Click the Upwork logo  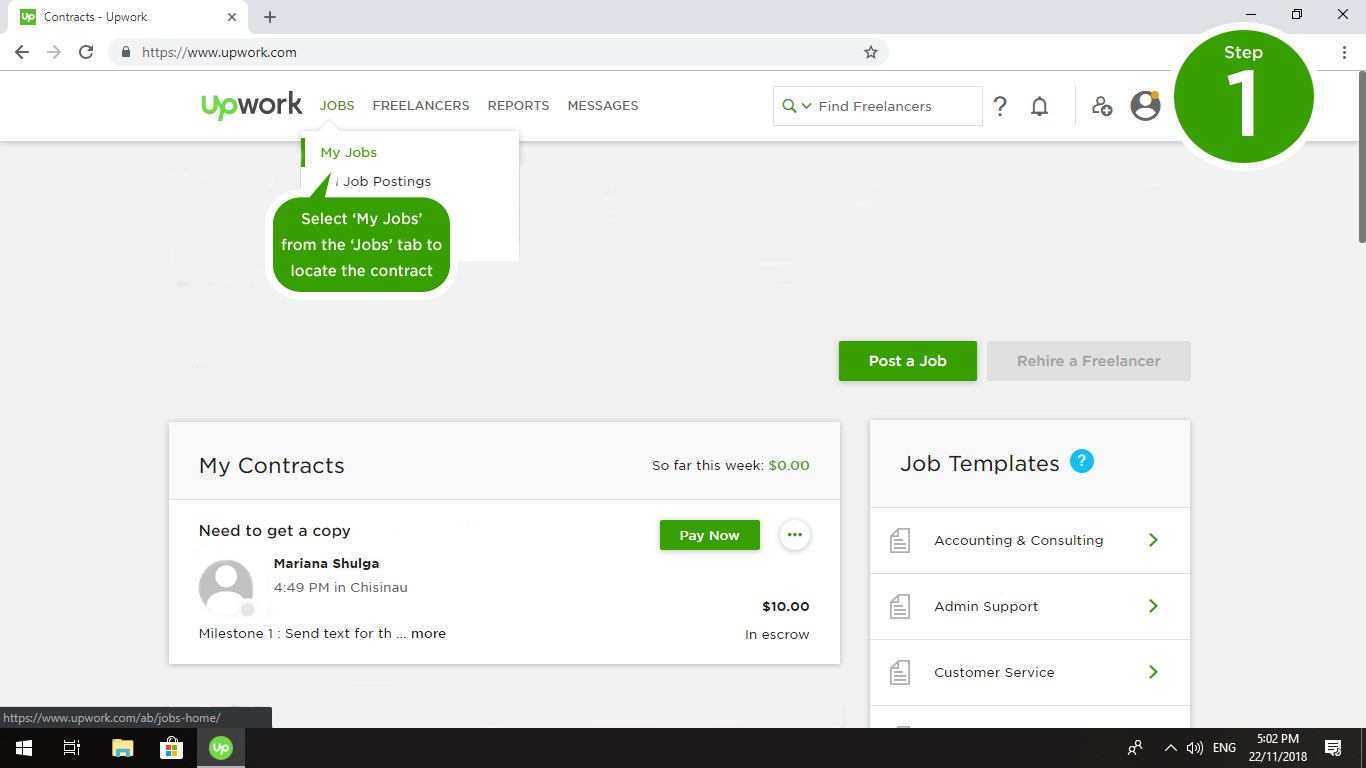(251, 105)
